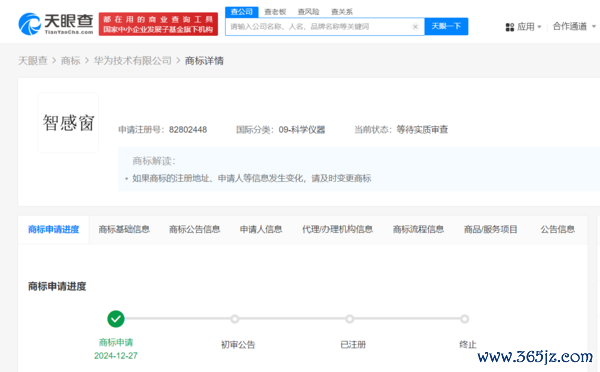
Task: Click the 初审公告 step label
Action: [238, 345]
